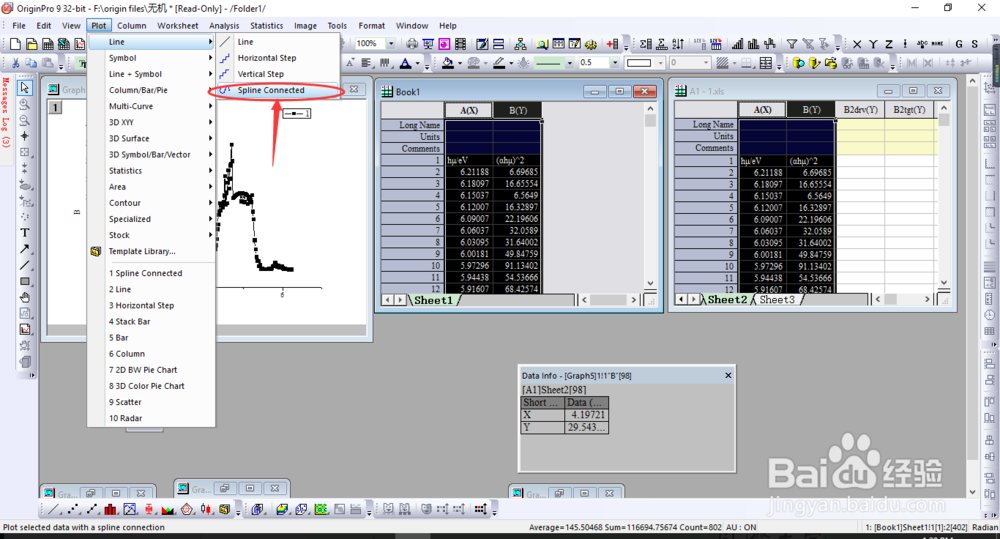Click cell value 6.21188 in Book1
This screenshot has height=539, width=1000.
[469, 172]
